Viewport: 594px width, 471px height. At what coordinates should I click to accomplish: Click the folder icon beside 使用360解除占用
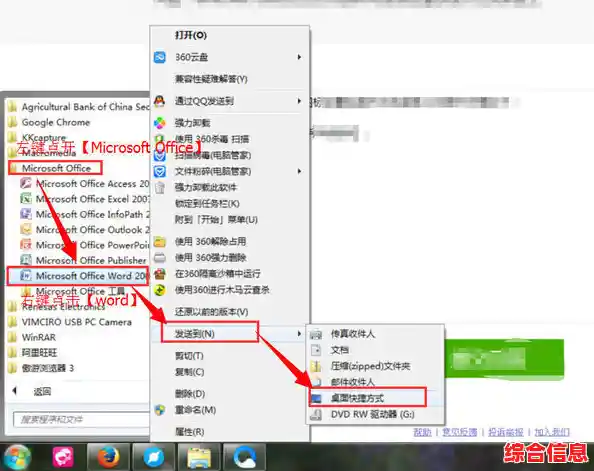159,241
